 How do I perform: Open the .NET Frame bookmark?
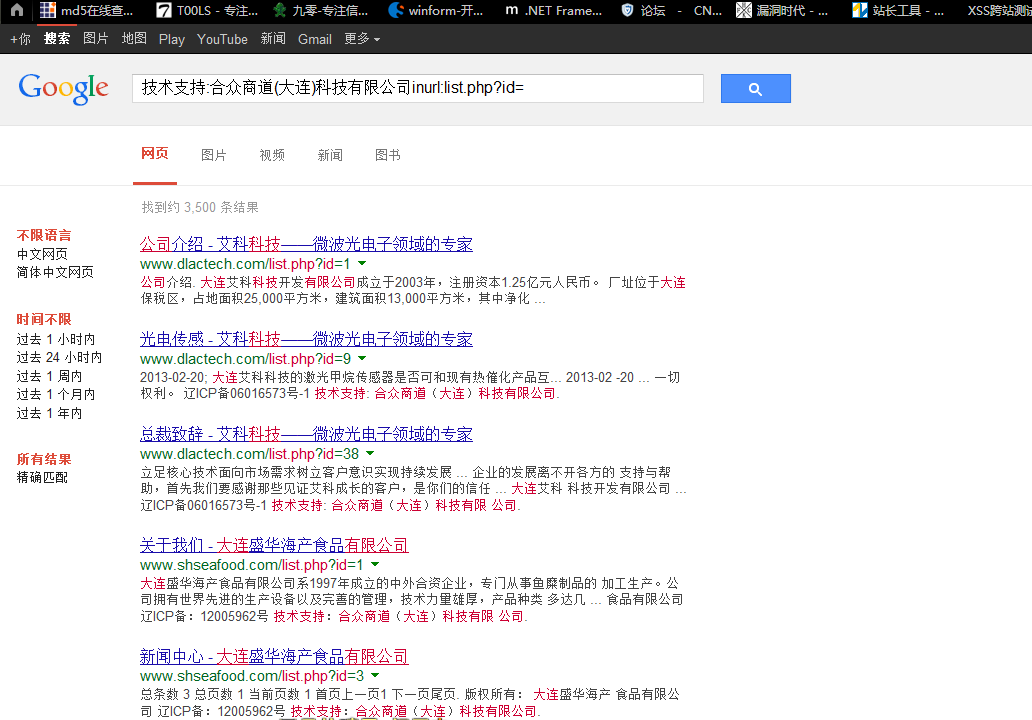click(x=554, y=10)
